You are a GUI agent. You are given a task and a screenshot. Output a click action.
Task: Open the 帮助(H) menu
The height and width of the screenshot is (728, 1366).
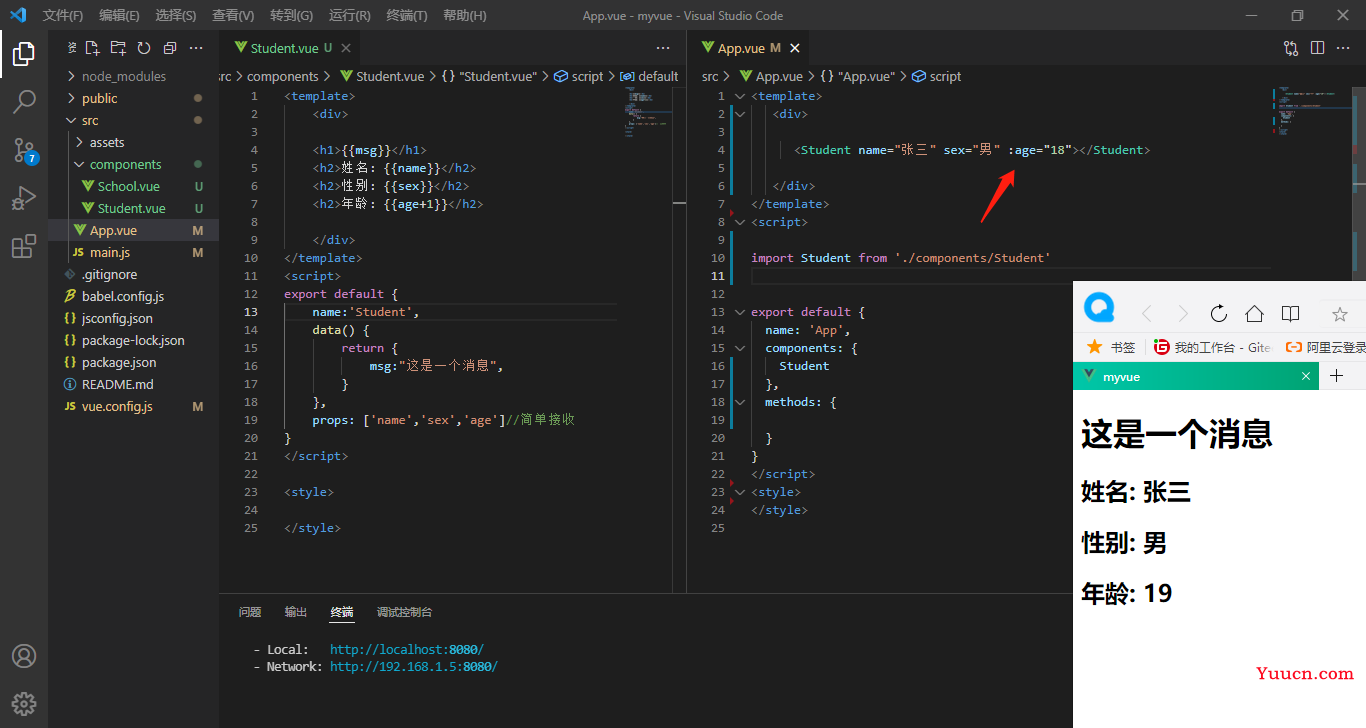465,16
